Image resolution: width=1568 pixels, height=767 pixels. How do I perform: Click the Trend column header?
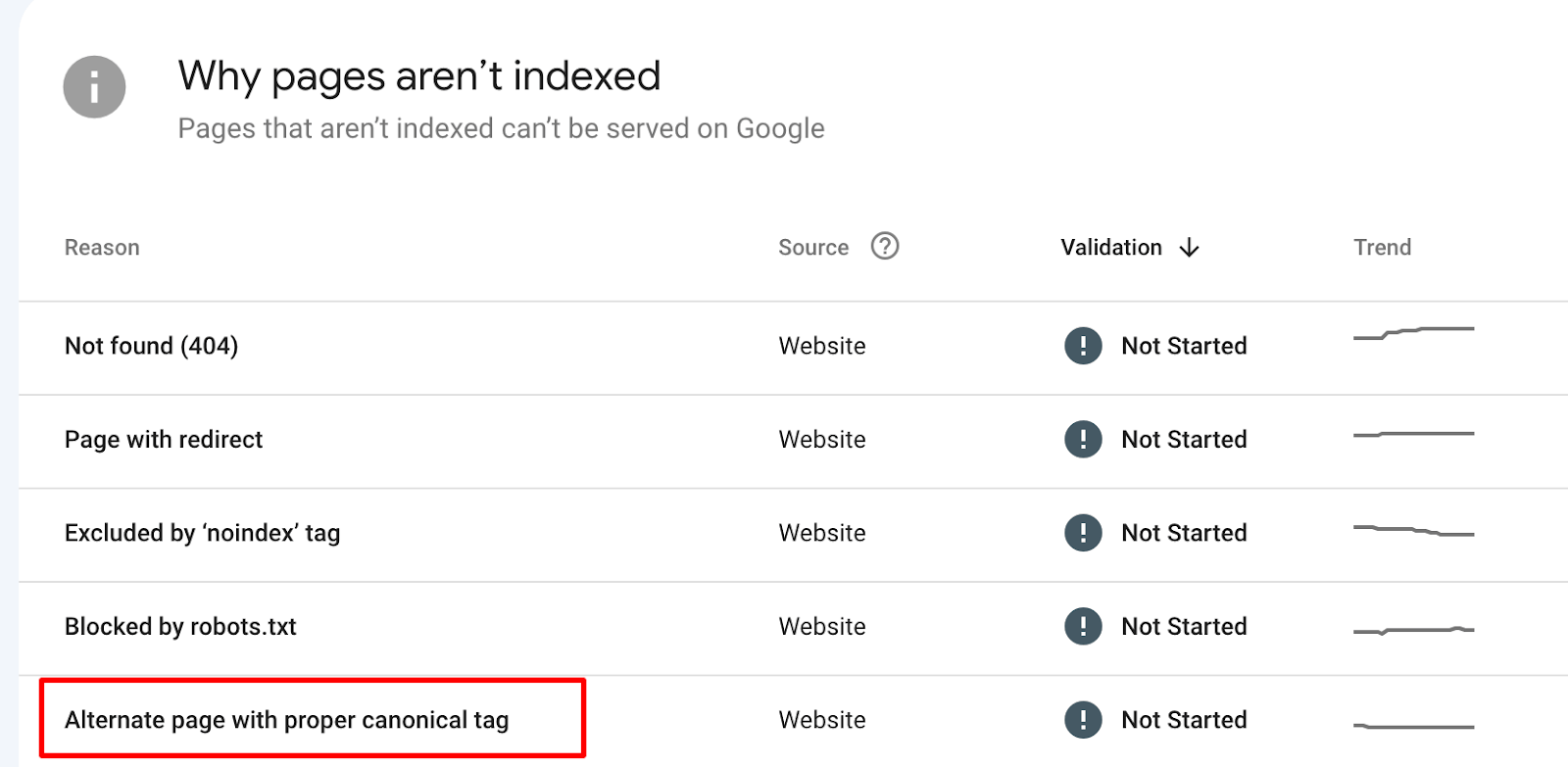tap(1382, 248)
